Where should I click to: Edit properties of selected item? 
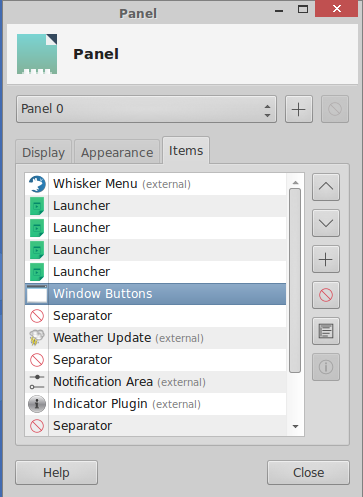pyautogui.click(x=326, y=331)
